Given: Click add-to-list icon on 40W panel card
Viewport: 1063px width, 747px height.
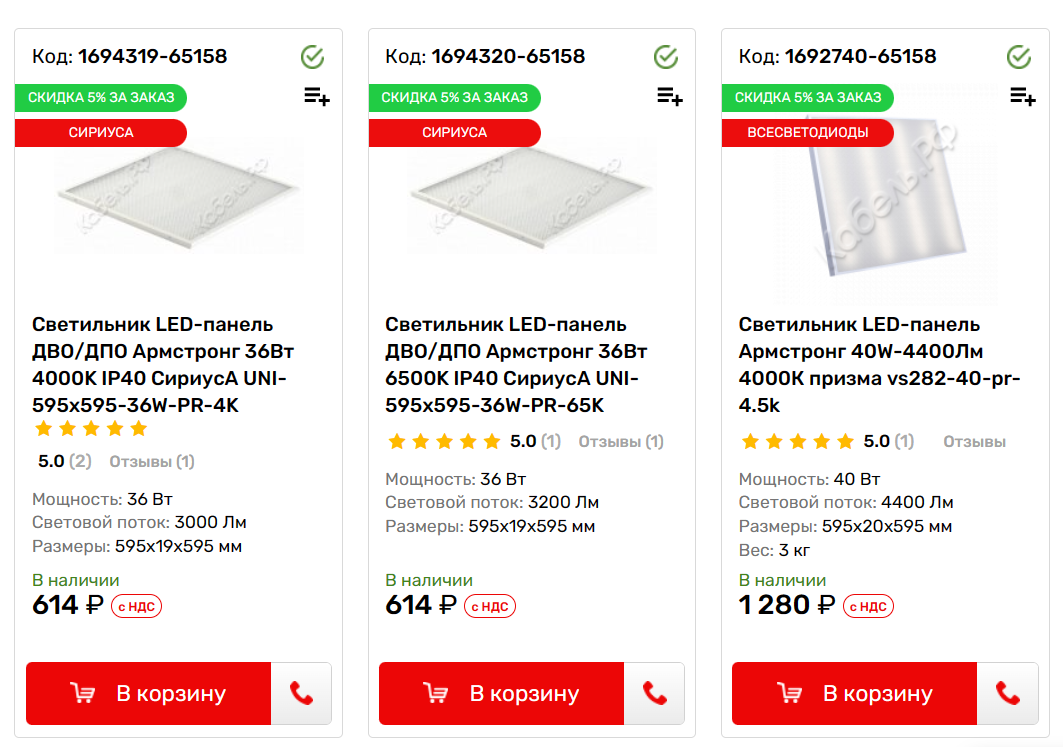Looking at the screenshot, I should pos(1023,97).
